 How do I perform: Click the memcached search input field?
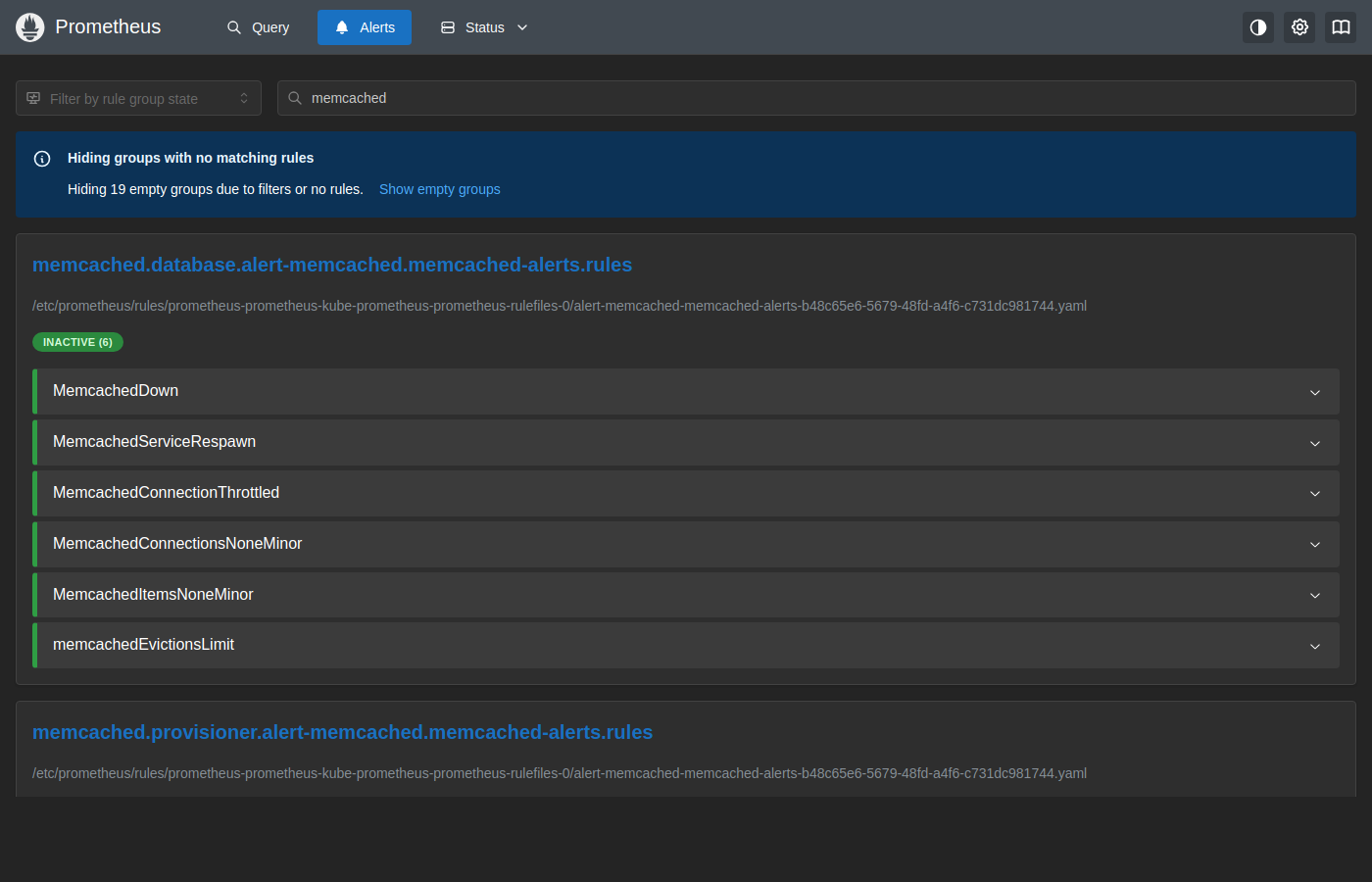[x=816, y=98]
